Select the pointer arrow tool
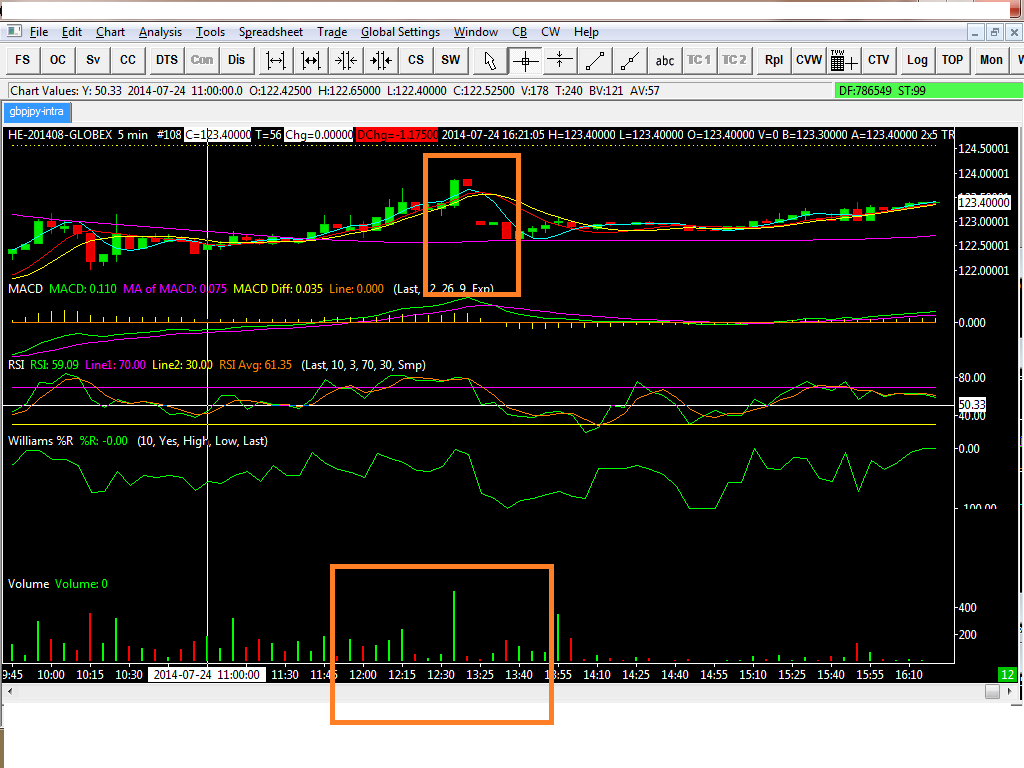The width and height of the screenshot is (1024, 768). (490, 61)
